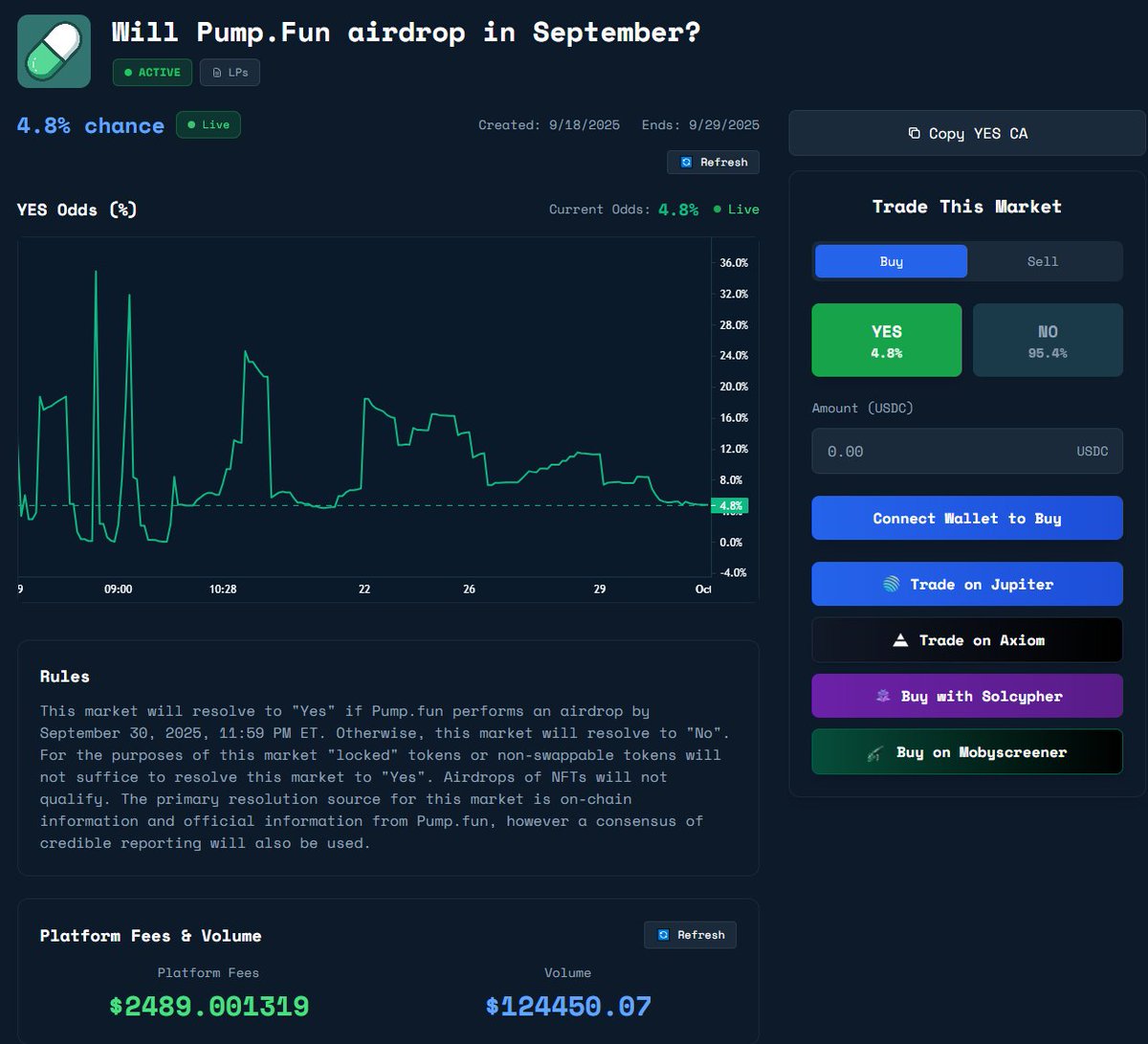The image size is (1148, 1044).
Task: Click the document icon on the LPs badge
Action: tap(216, 73)
